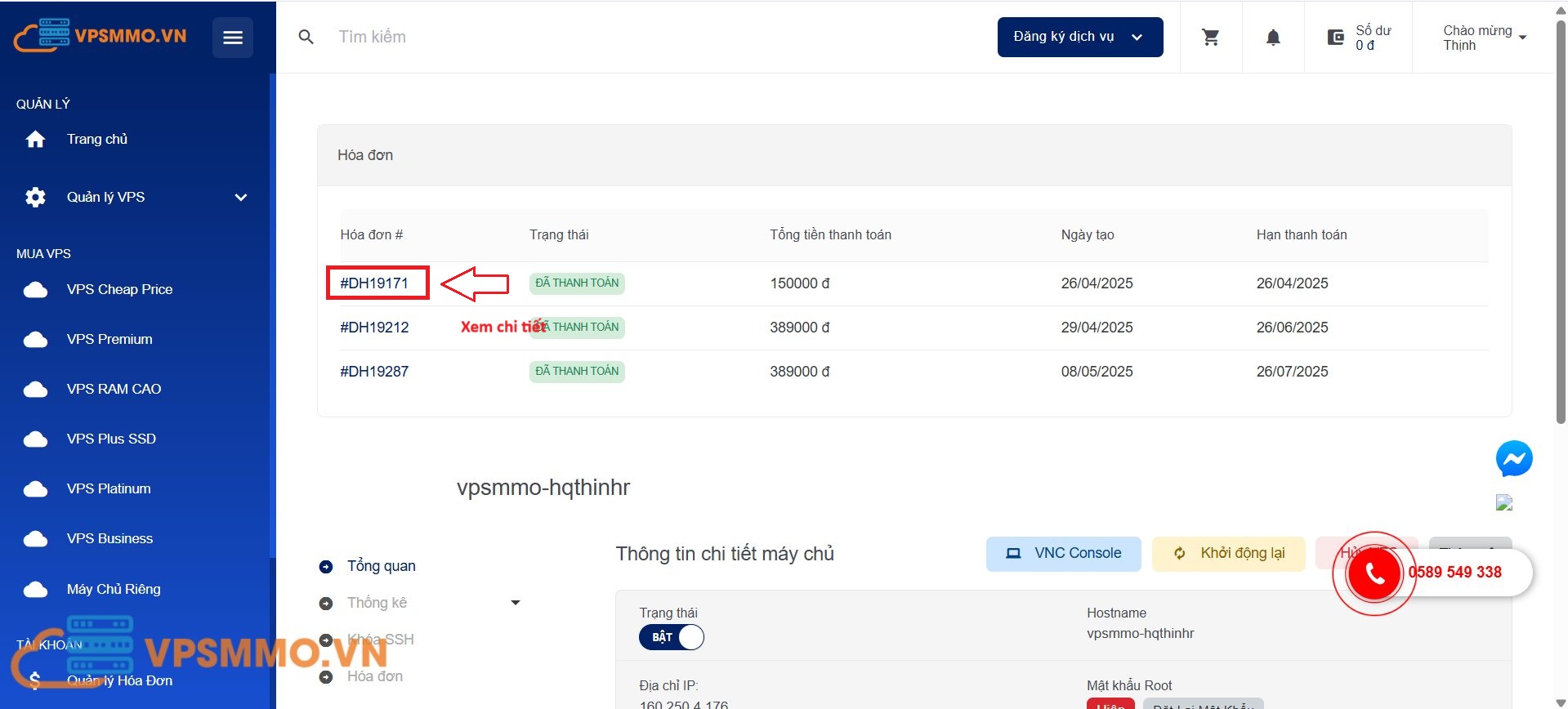
Task: Open invoice #DH19171 details
Action: [x=374, y=283]
